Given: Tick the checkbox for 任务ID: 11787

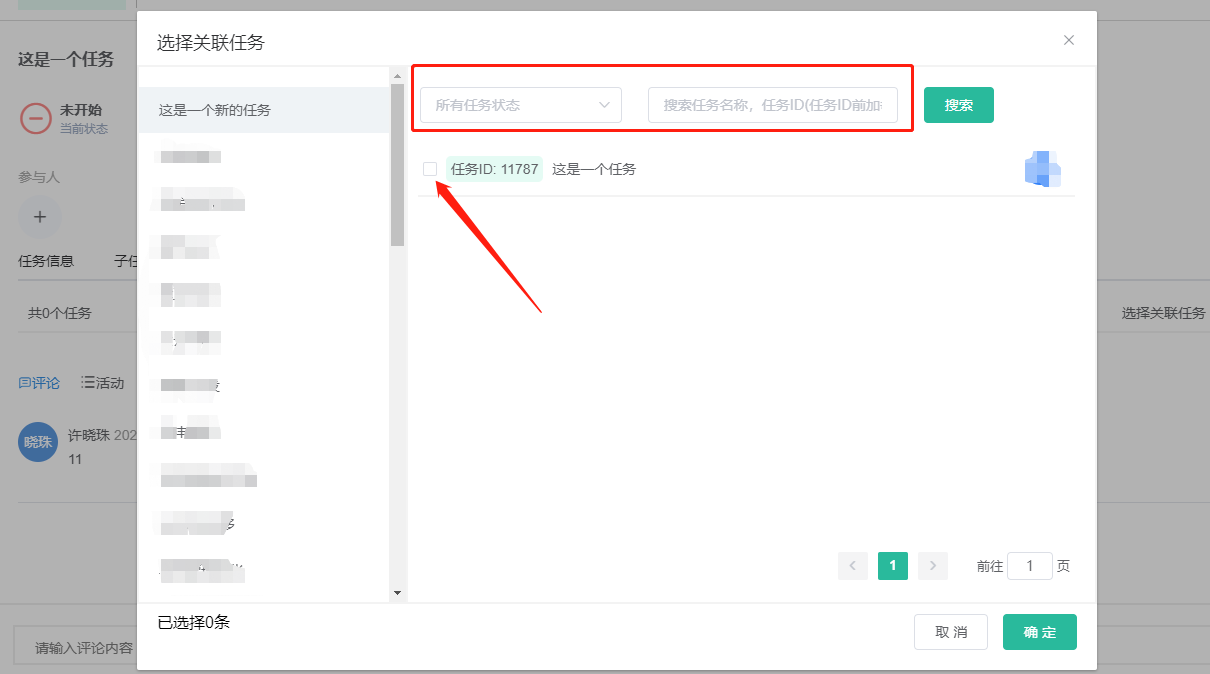Looking at the screenshot, I should tap(430, 169).
